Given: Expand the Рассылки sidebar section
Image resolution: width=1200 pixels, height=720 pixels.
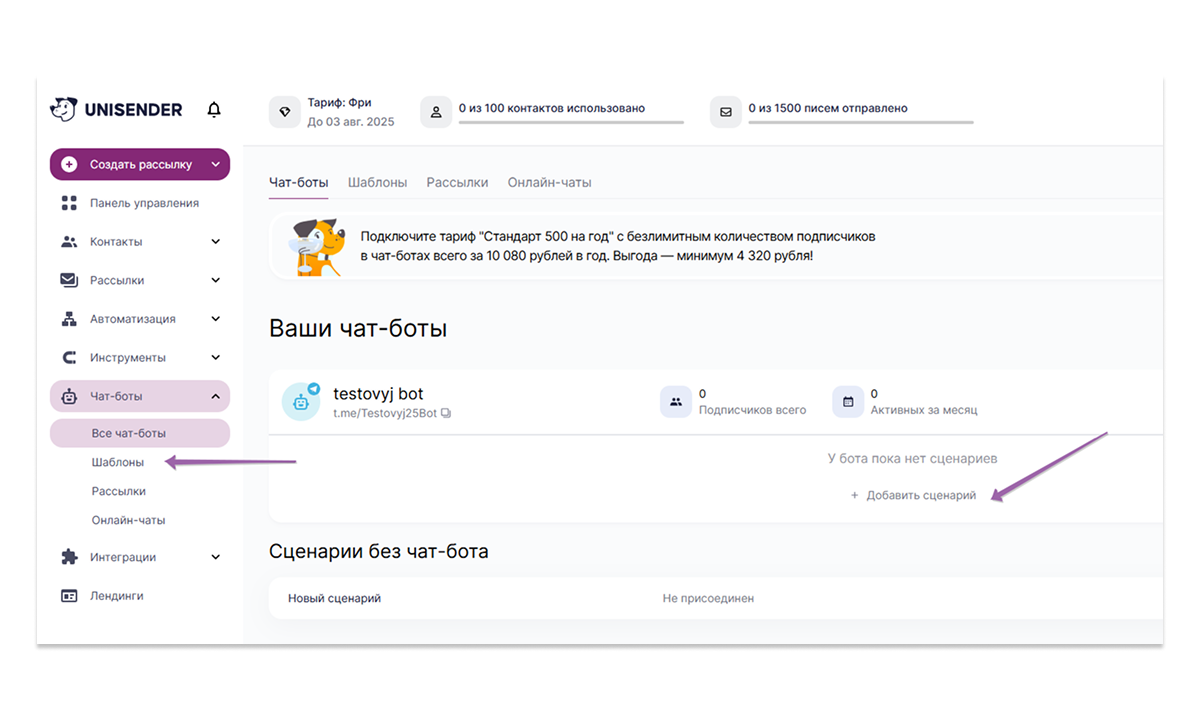Looking at the screenshot, I should (x=215, y=281).
